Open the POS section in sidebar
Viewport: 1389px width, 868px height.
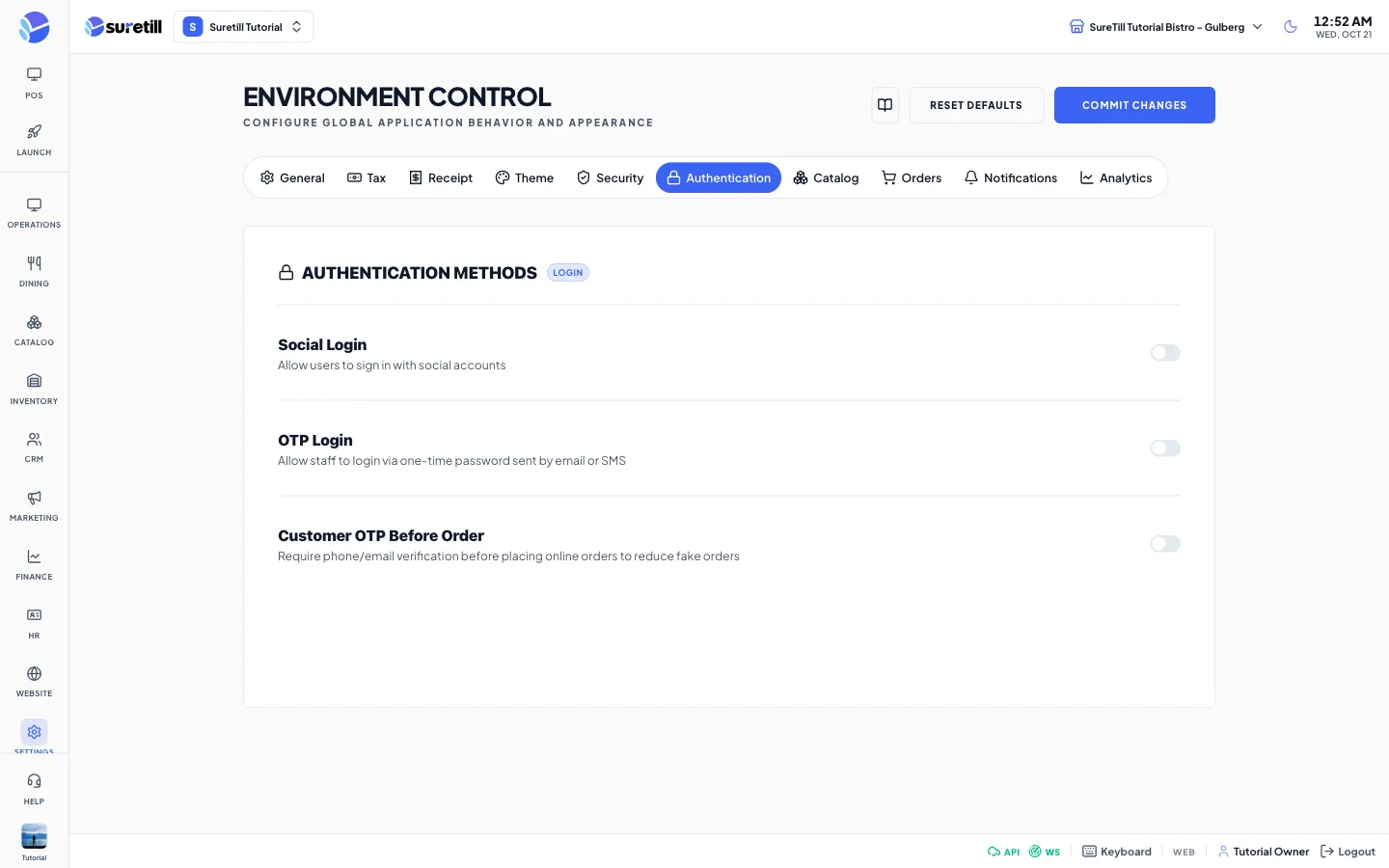(34, 83)
